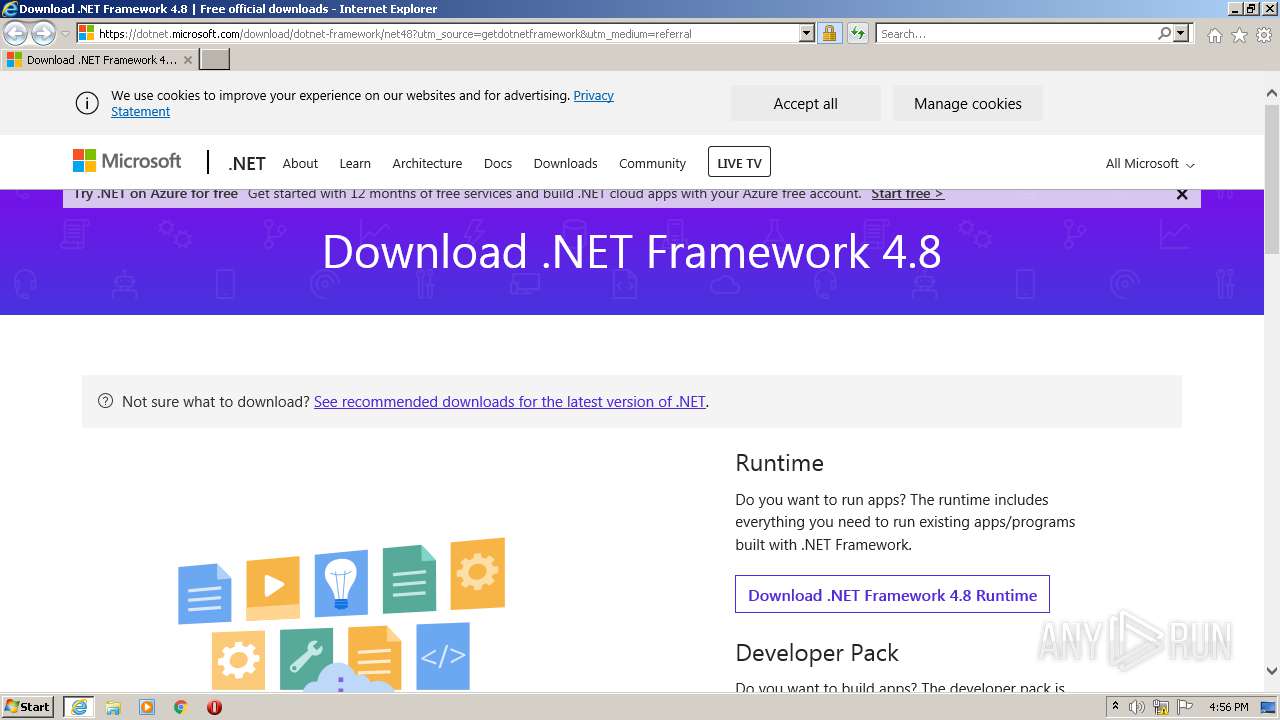
Task: Open a new blank tab
Action: (x=215, y=59)
